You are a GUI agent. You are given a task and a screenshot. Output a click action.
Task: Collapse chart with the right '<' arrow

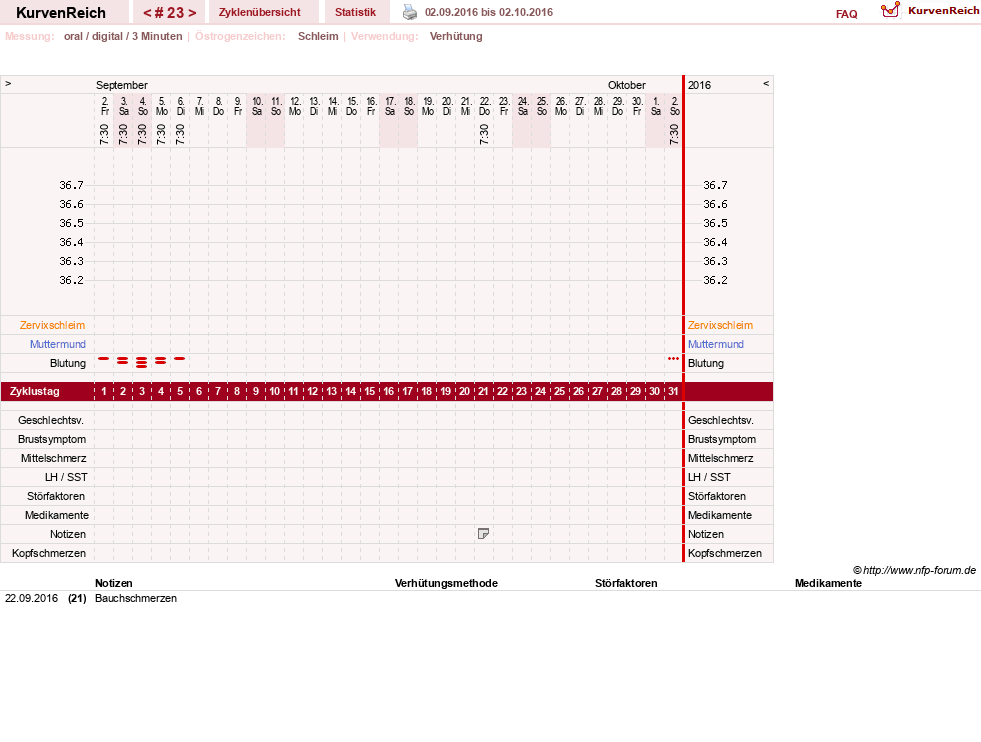pos(766,83)
